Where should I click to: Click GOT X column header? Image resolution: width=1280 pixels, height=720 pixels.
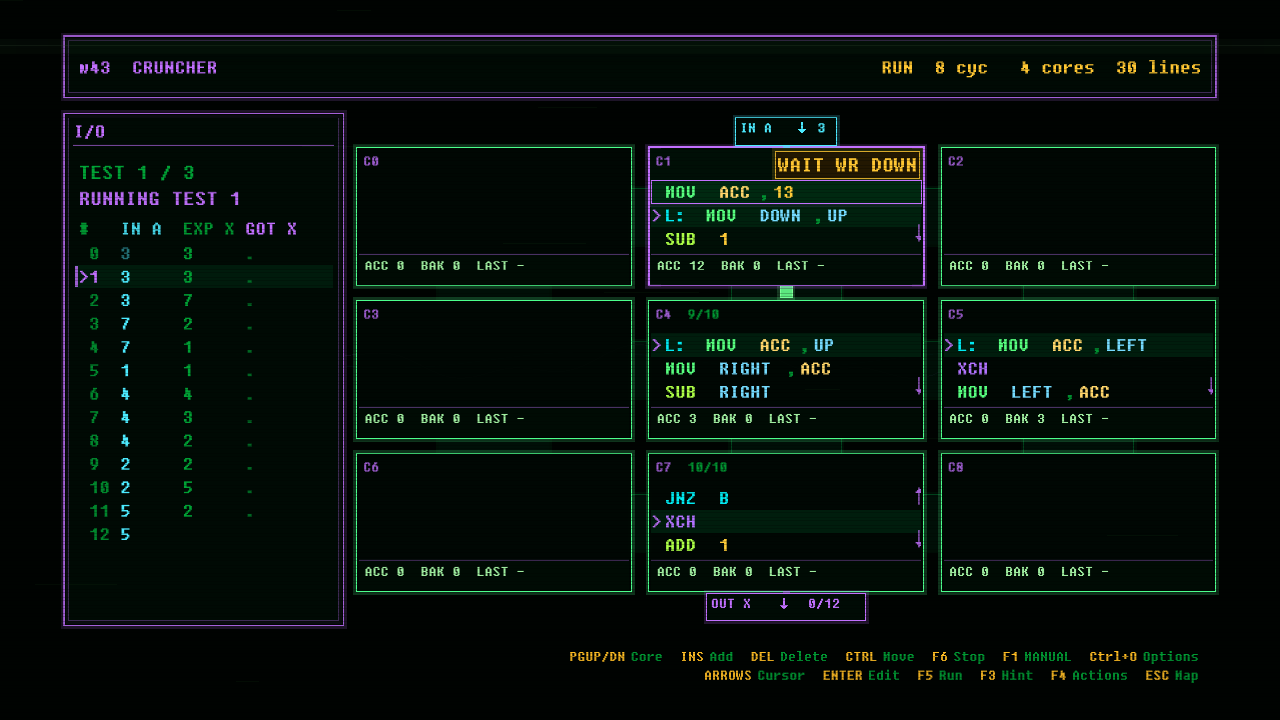[x=271, y=229]
